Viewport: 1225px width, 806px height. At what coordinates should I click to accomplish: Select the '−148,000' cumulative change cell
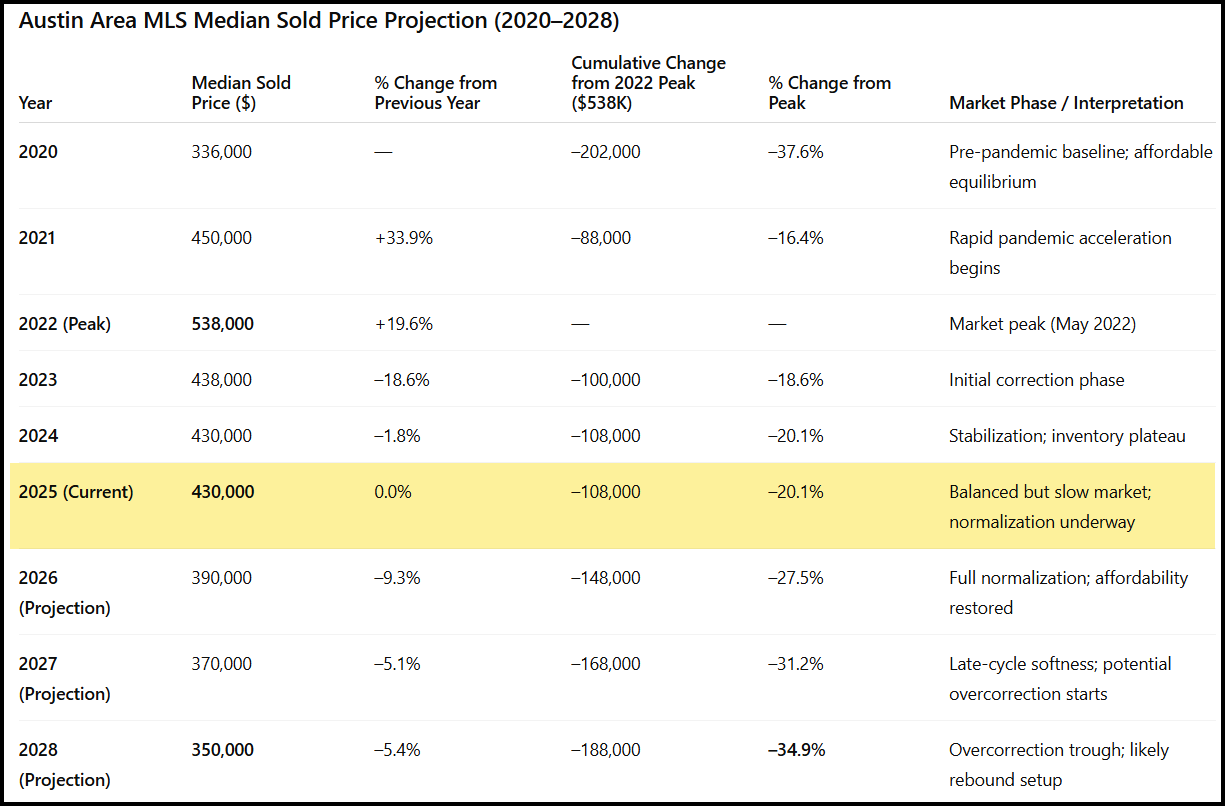(606, 578)
